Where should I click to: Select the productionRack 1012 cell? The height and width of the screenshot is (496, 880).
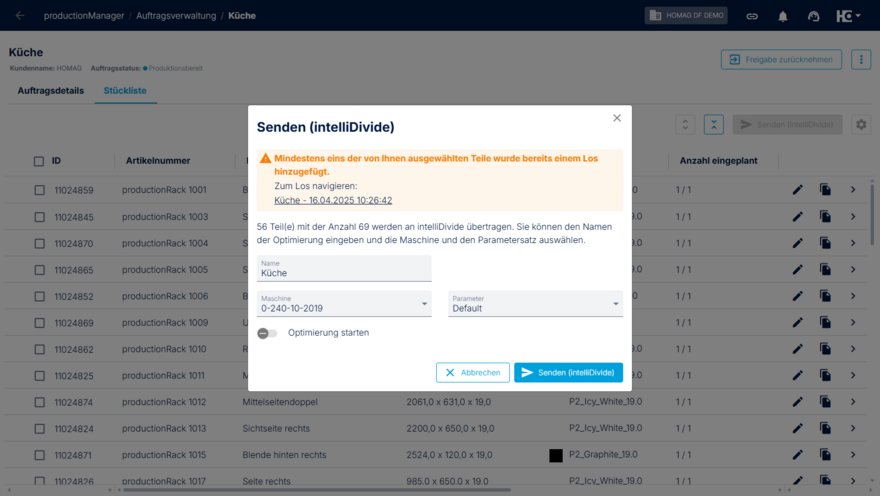click(x=164, y=402)
